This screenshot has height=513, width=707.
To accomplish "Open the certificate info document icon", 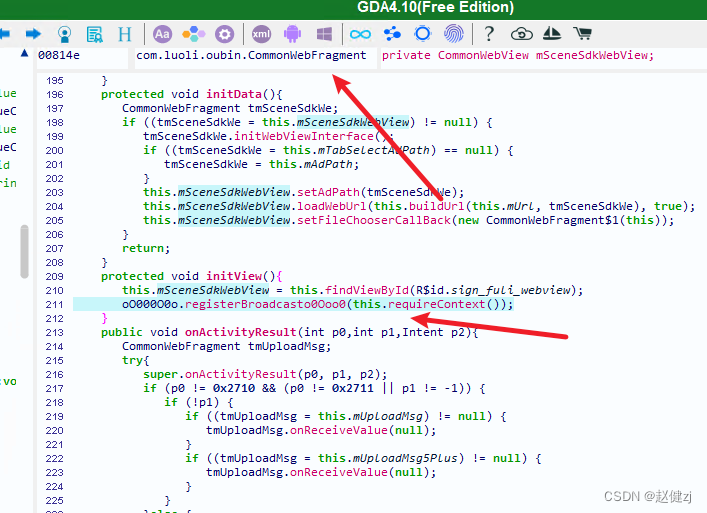I will pyautogui.click(x=95, y=34).
